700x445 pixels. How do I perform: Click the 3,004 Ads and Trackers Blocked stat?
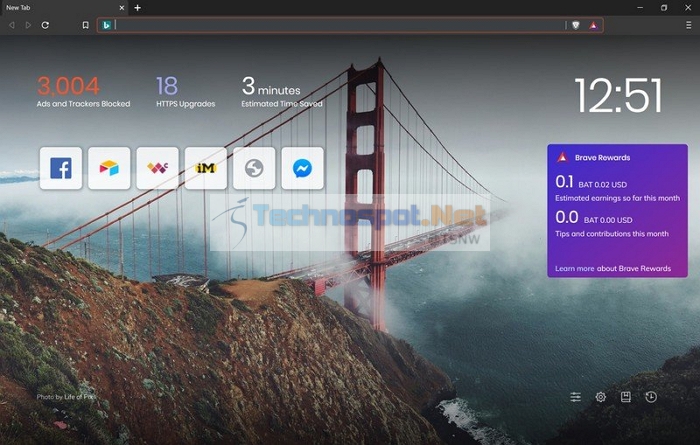click(x=83, y=92)
